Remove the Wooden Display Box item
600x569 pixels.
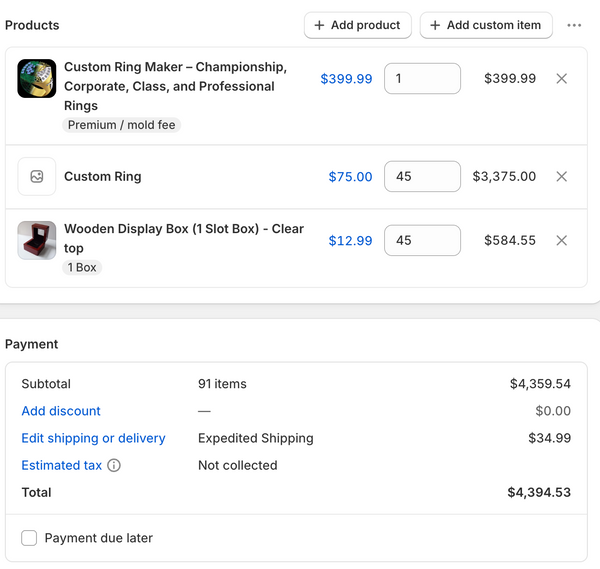tap(561, 240)
